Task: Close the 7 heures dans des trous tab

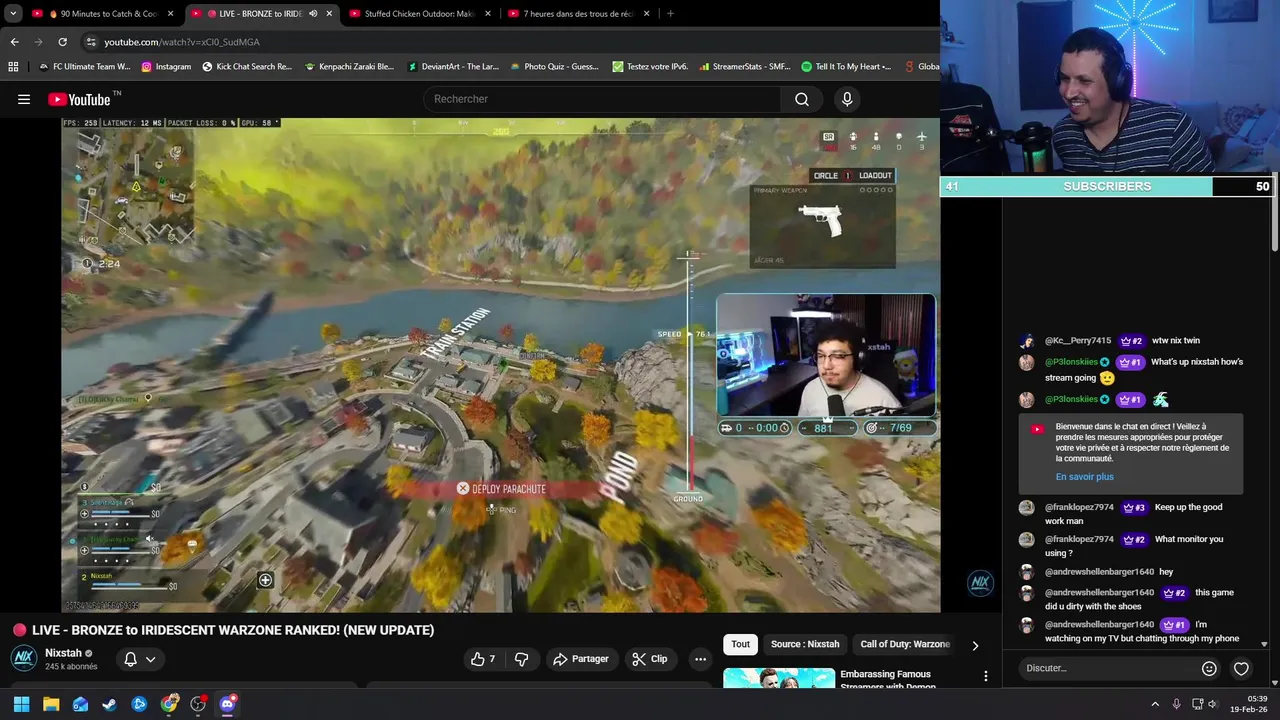Action: click(x=647, y=14)
